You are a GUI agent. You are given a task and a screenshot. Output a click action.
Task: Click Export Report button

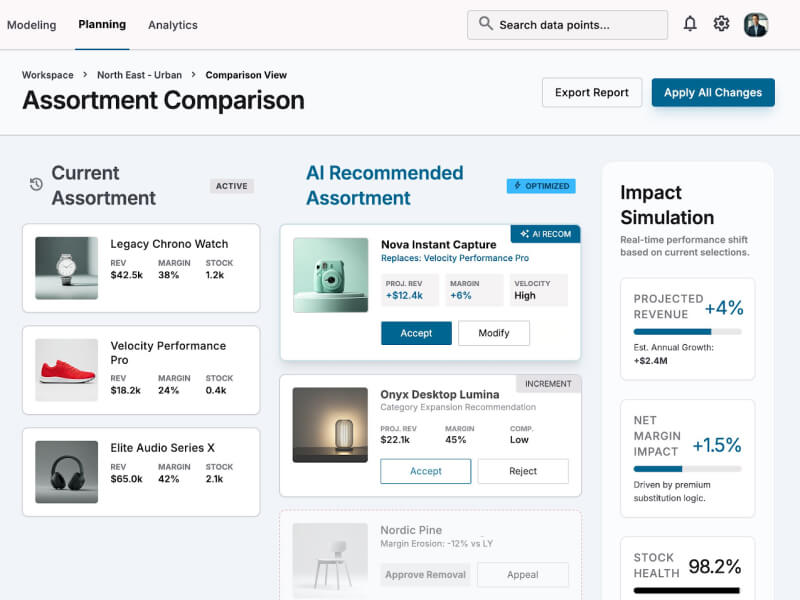pyautogui.click(x=592, y=92)
